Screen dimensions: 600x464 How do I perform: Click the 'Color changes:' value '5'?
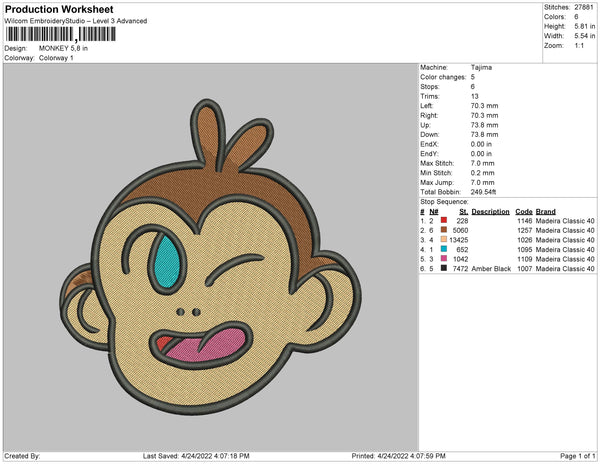click(x=473, y=77)
